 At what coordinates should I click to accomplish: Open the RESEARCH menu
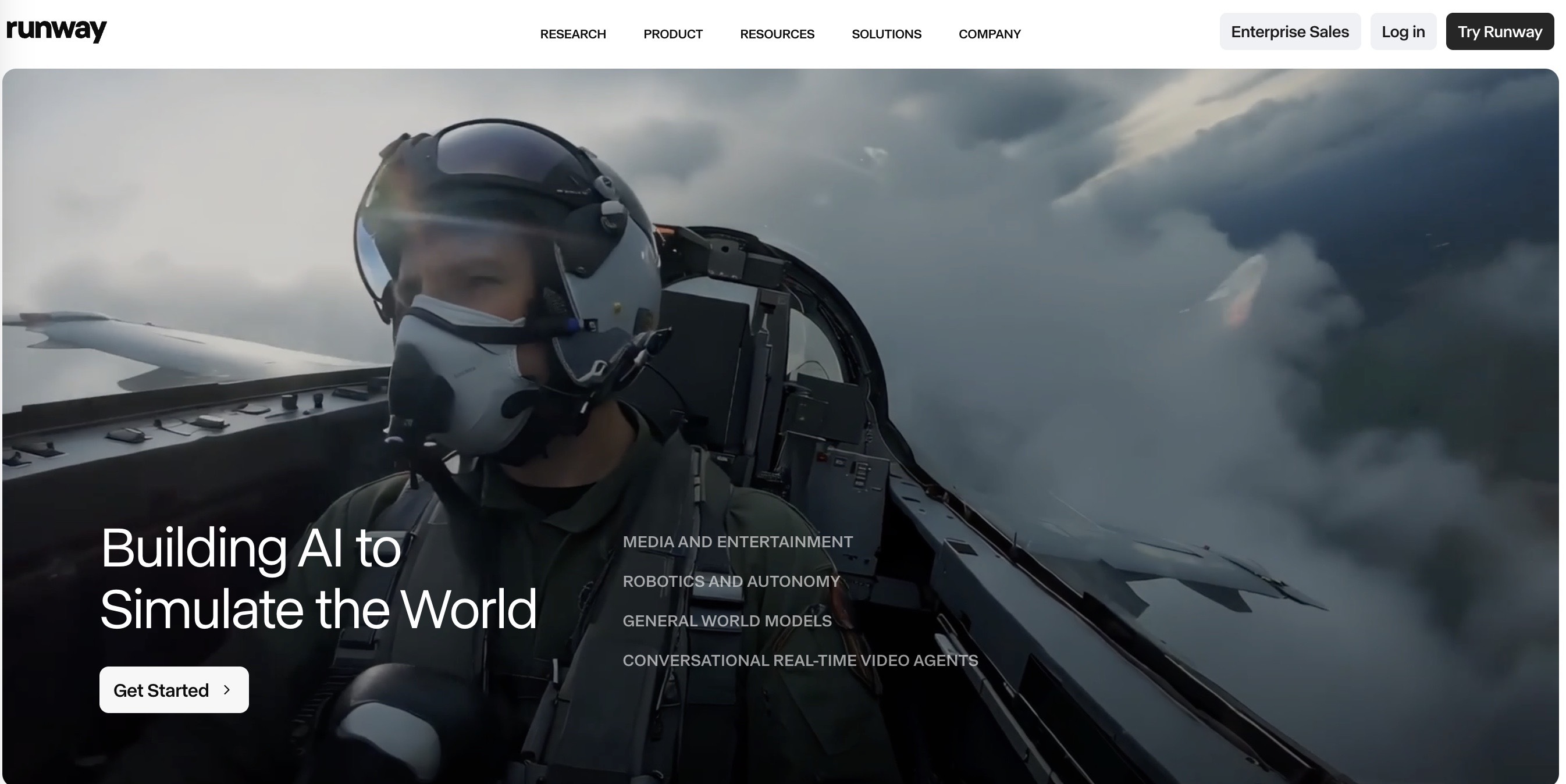coord(572,34)
